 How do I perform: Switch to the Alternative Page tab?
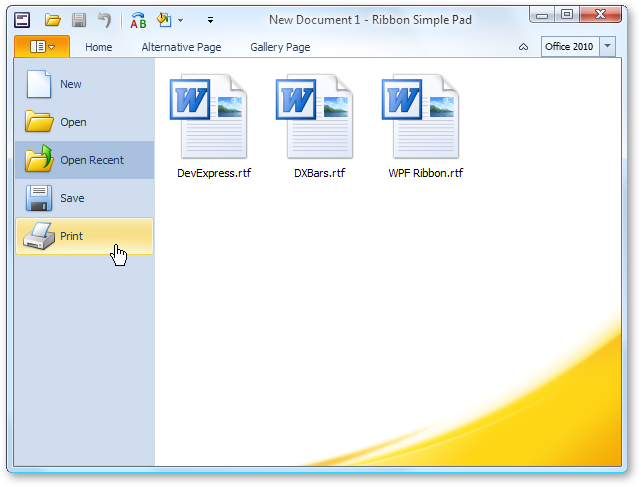[181, 47]
